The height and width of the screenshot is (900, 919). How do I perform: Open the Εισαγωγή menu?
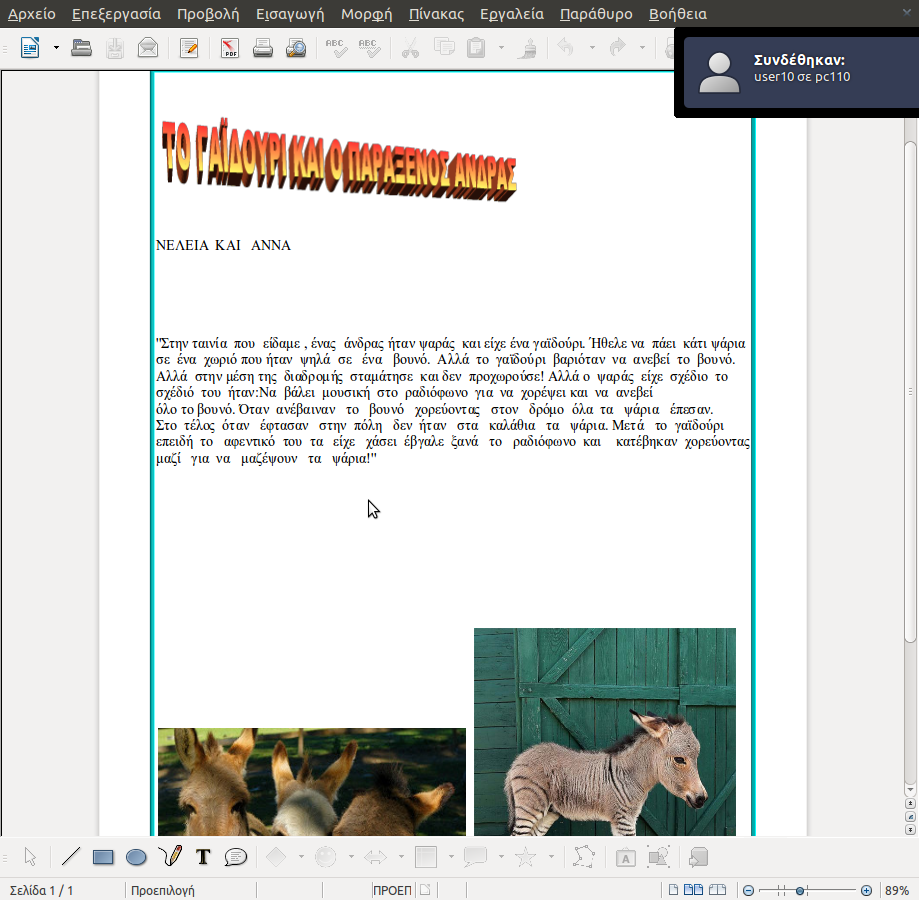coord(290,14)
